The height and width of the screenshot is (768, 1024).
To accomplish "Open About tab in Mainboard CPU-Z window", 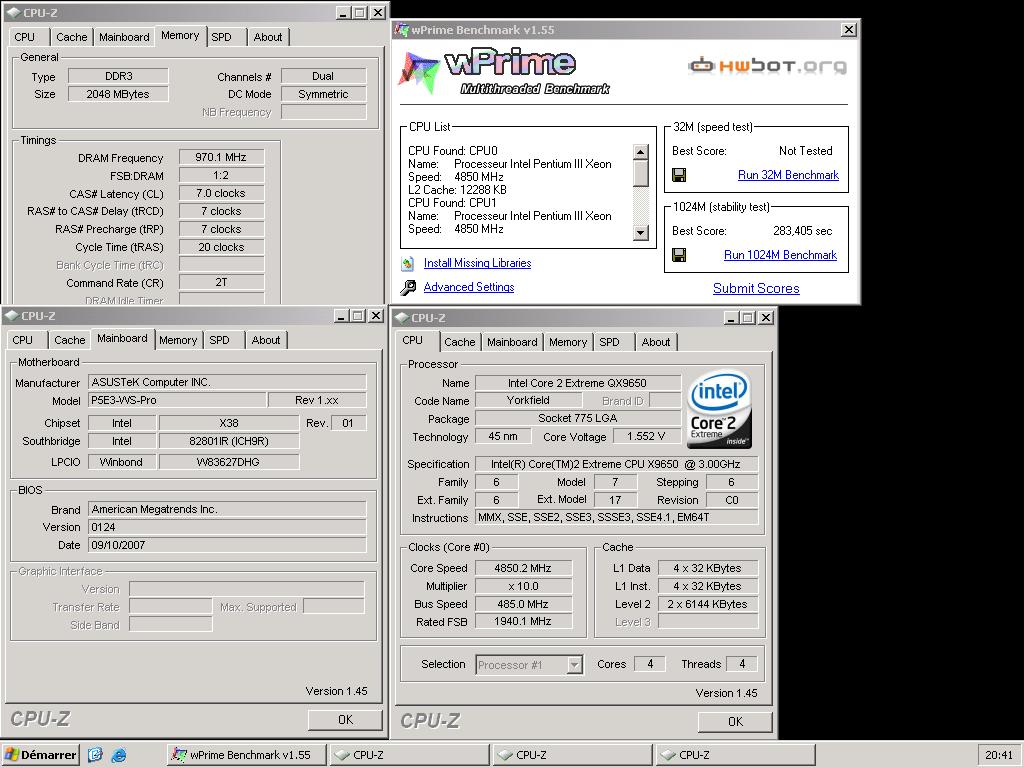I will (x=266, y=340).
